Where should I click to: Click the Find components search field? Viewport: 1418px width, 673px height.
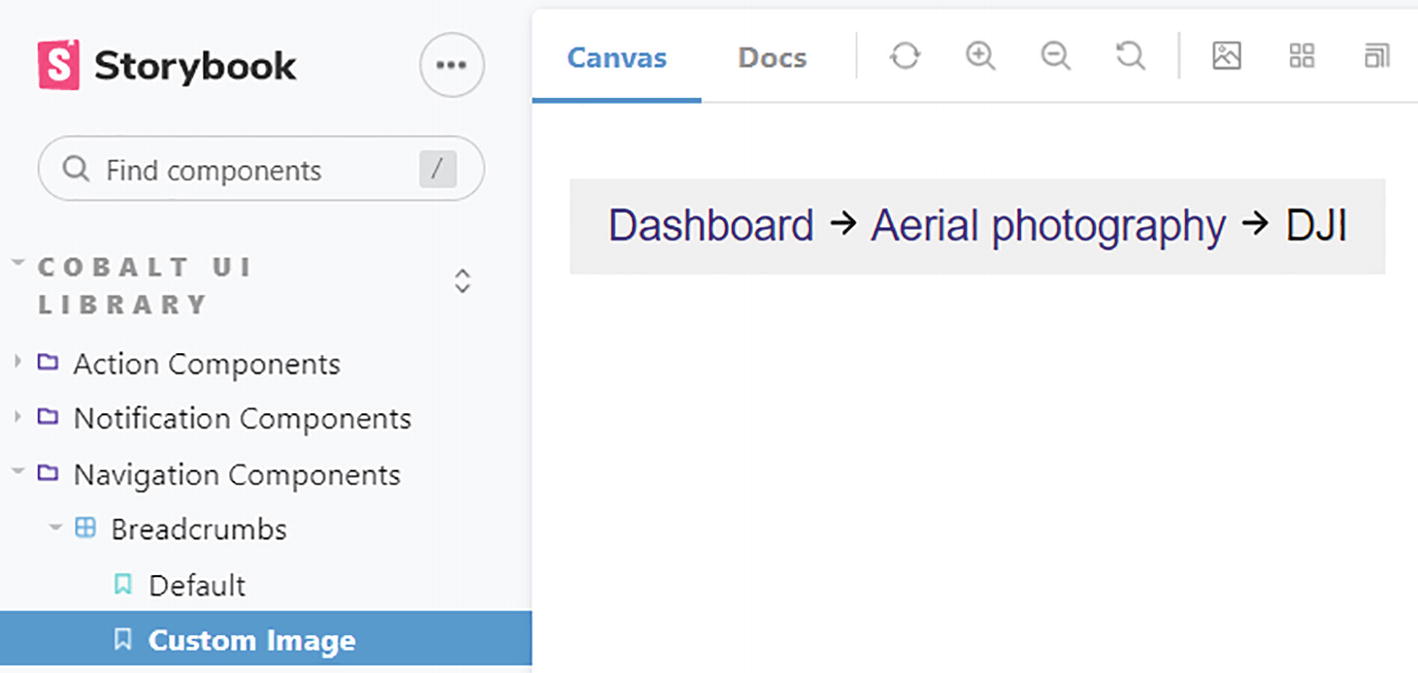click(250, 170)
